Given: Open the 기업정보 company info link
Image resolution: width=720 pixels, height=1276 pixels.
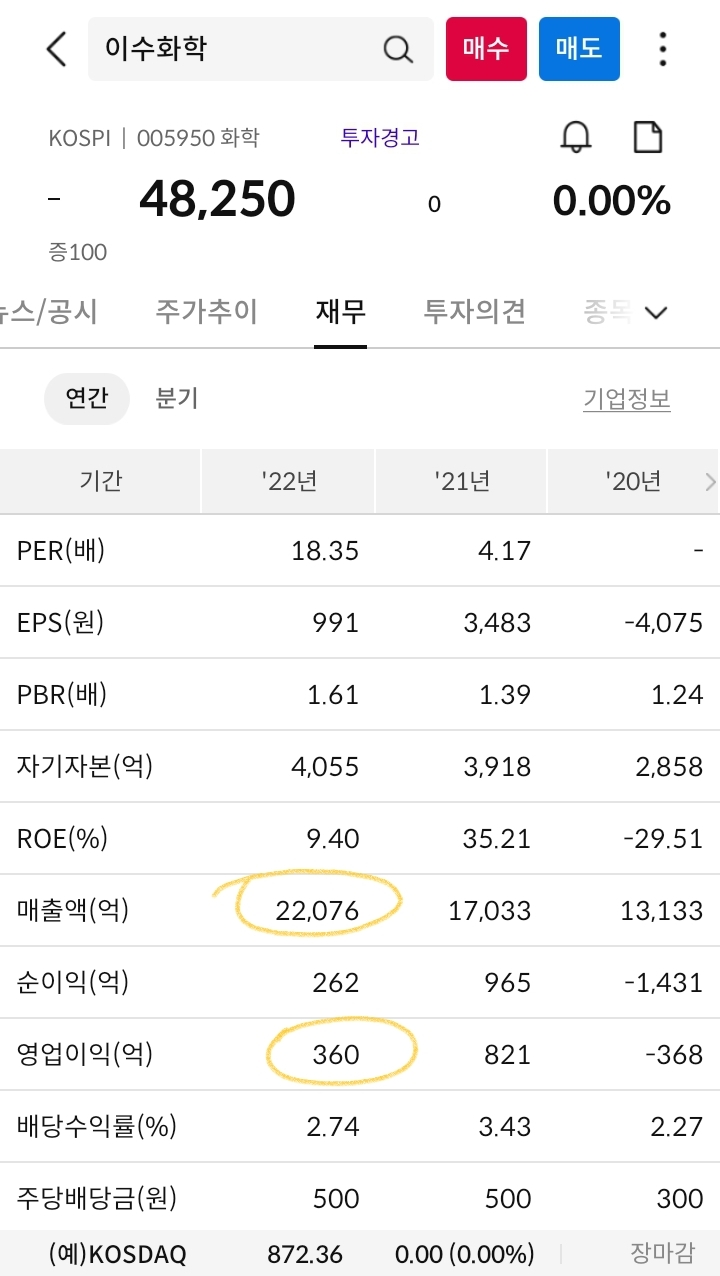Looking at the screenshot, I should click(626, 398).
